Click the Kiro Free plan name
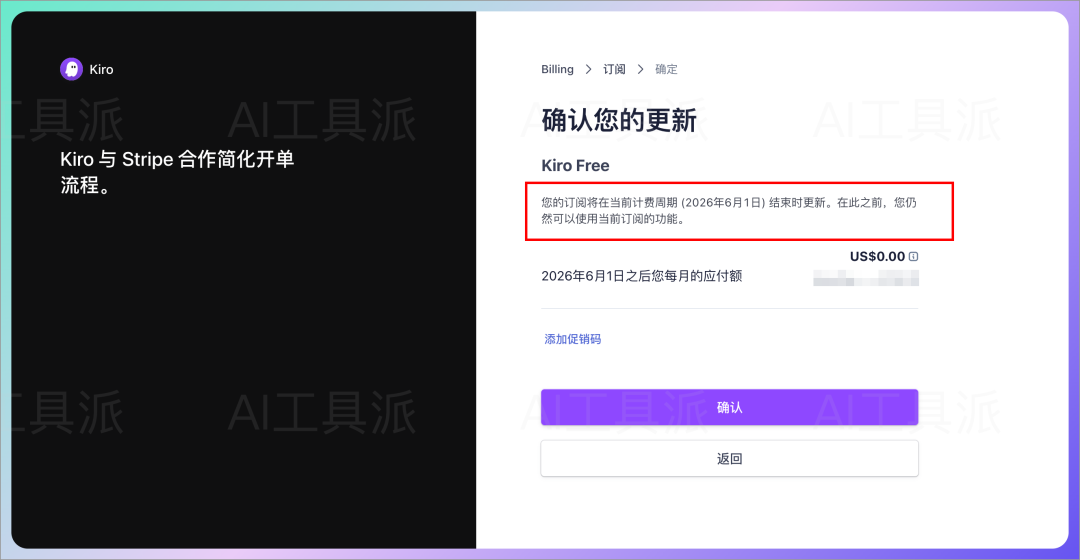1080x560 pixels. pos(575,165)
